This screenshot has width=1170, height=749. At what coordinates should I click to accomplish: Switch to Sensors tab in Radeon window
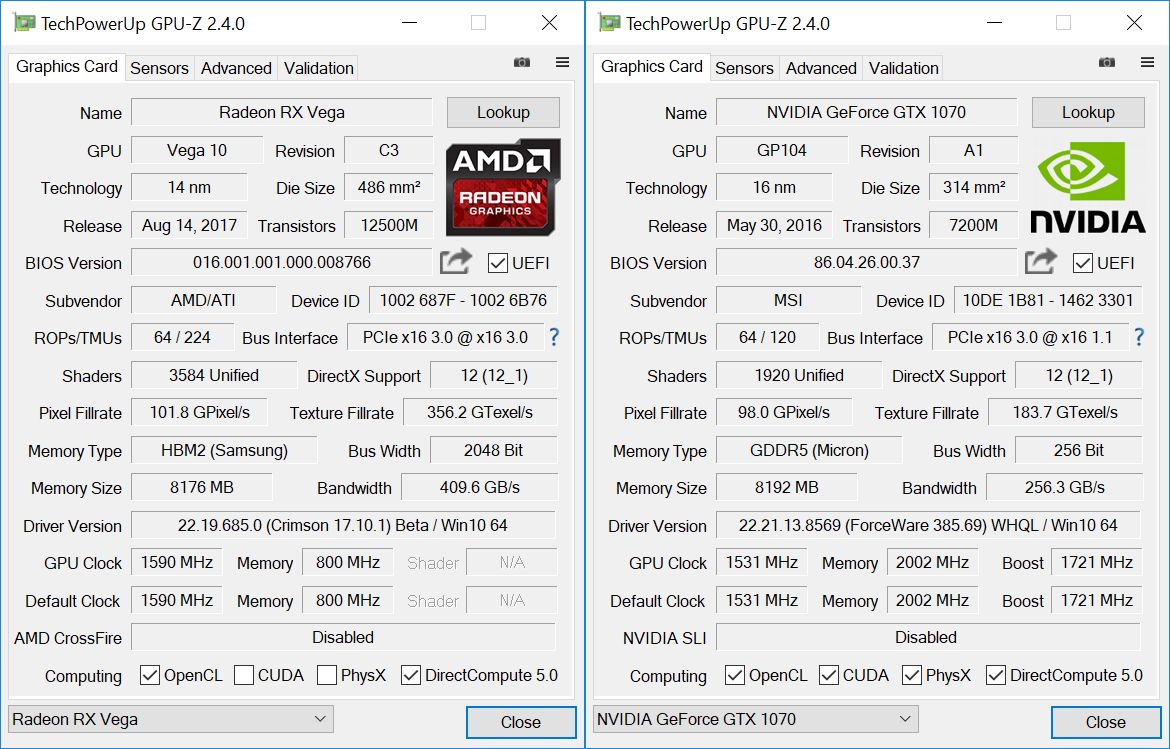coord(159,68)
